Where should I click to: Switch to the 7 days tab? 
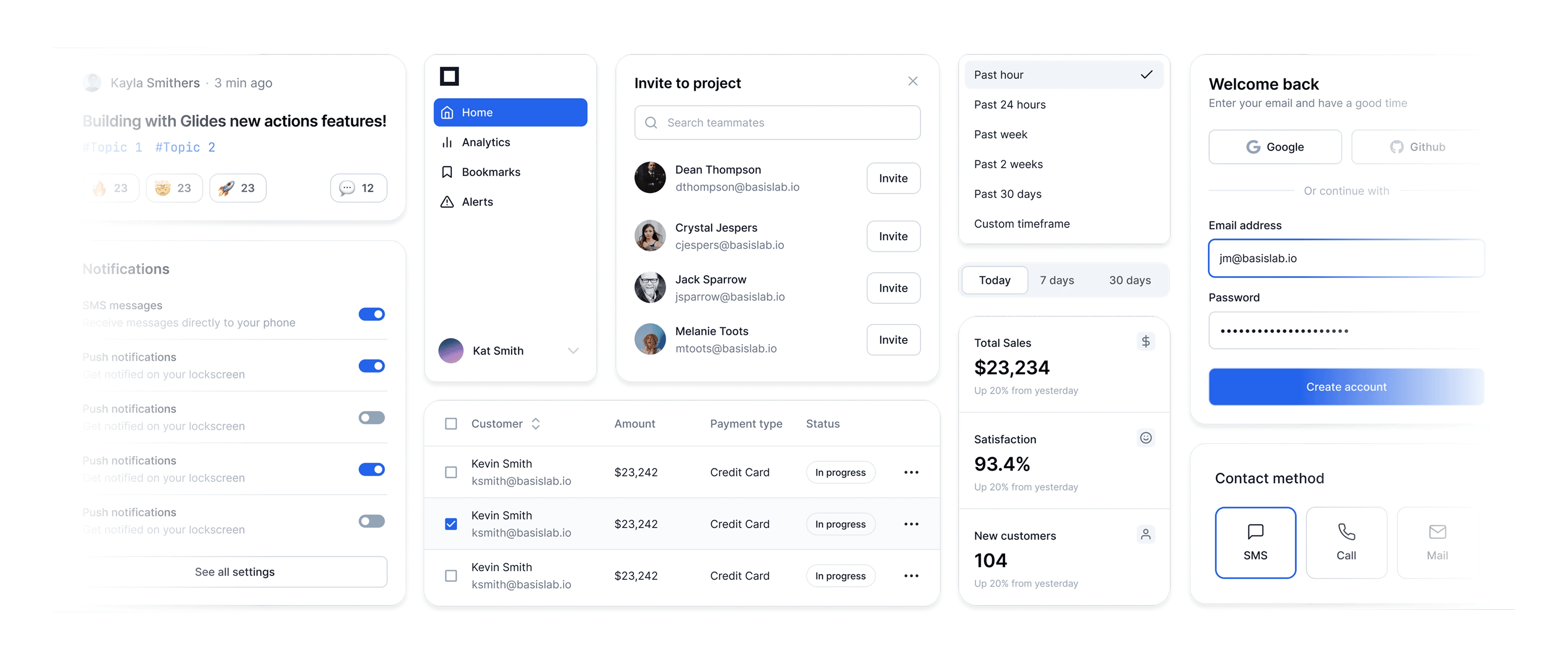click(x=1057, y=280)
